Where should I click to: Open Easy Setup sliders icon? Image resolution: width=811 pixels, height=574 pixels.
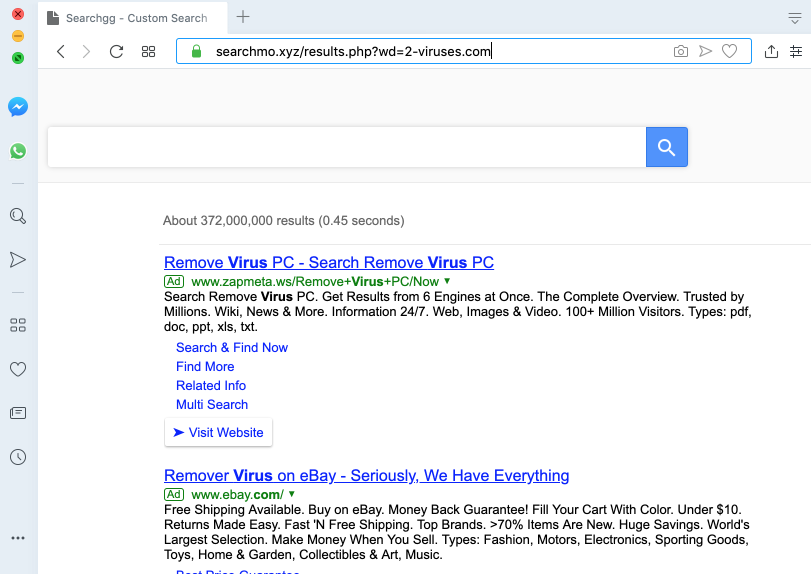[x=796, y=51]
